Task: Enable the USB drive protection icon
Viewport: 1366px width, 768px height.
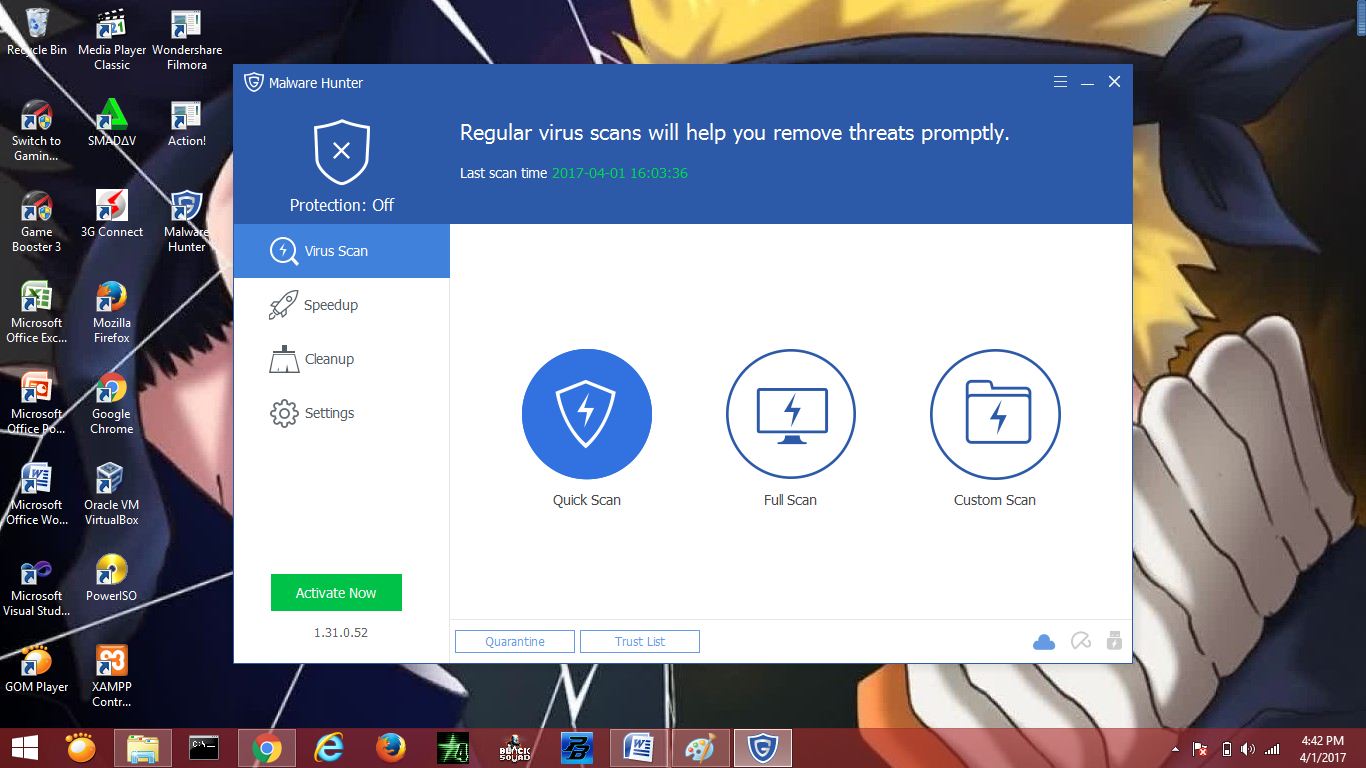Action: coord(1113,641)
